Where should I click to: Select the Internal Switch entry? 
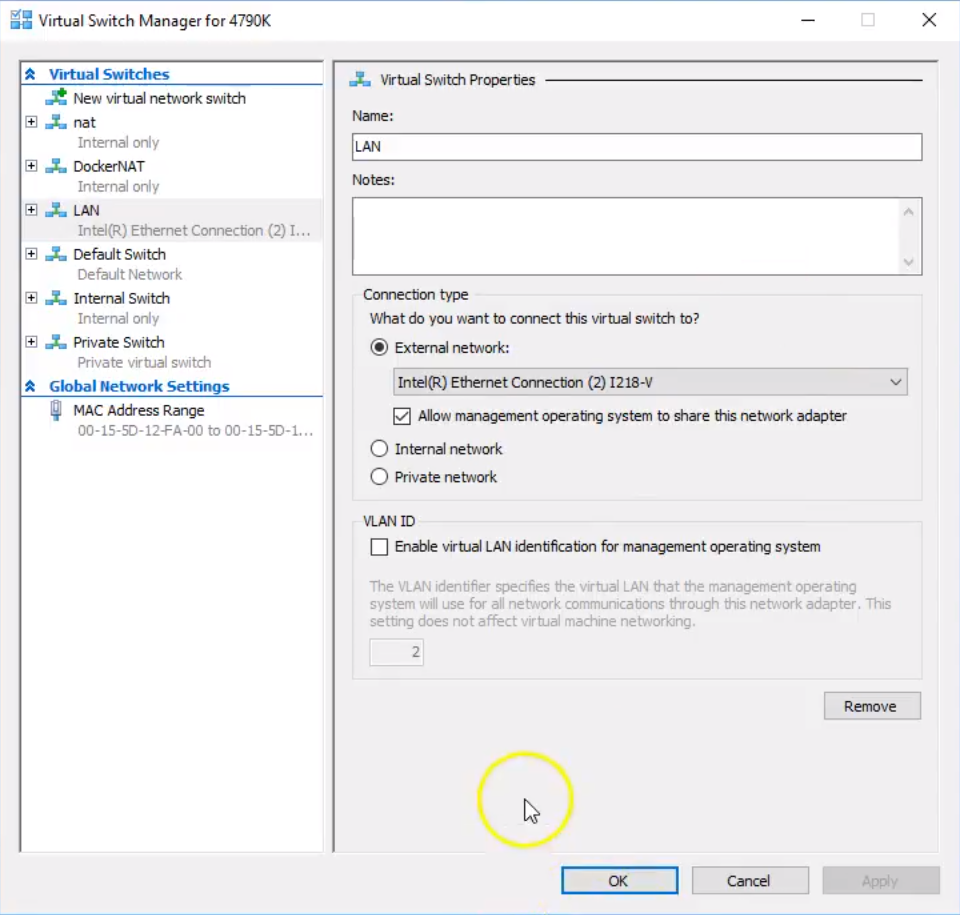click(x=121, y=297)
